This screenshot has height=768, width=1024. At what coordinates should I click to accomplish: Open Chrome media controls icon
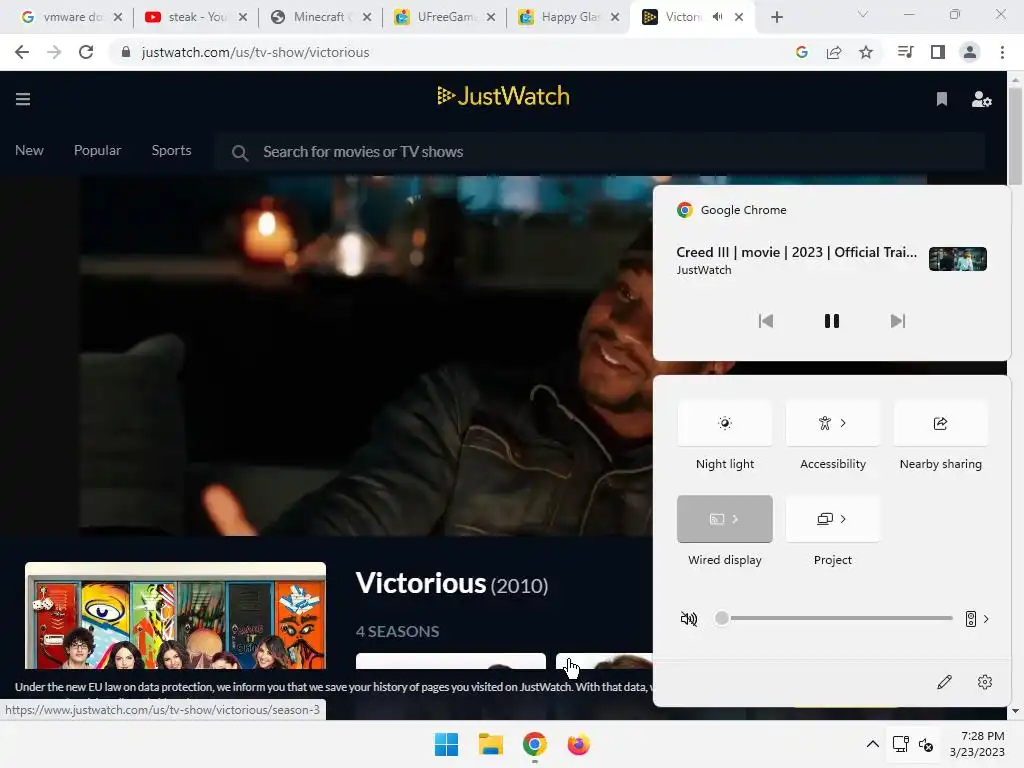(x=906, y=52)
